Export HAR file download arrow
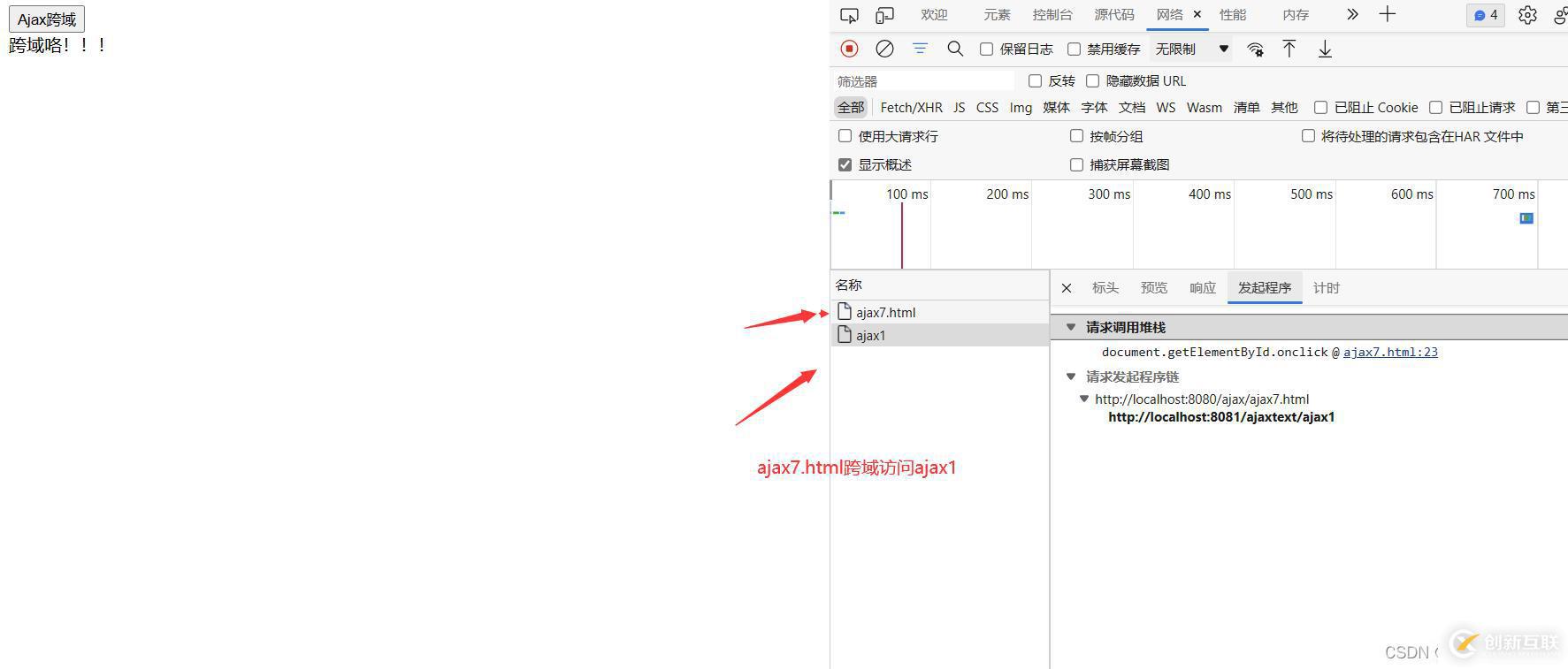The height and width of the screenshot is (669, 1568). click(x=1325, y=49)
